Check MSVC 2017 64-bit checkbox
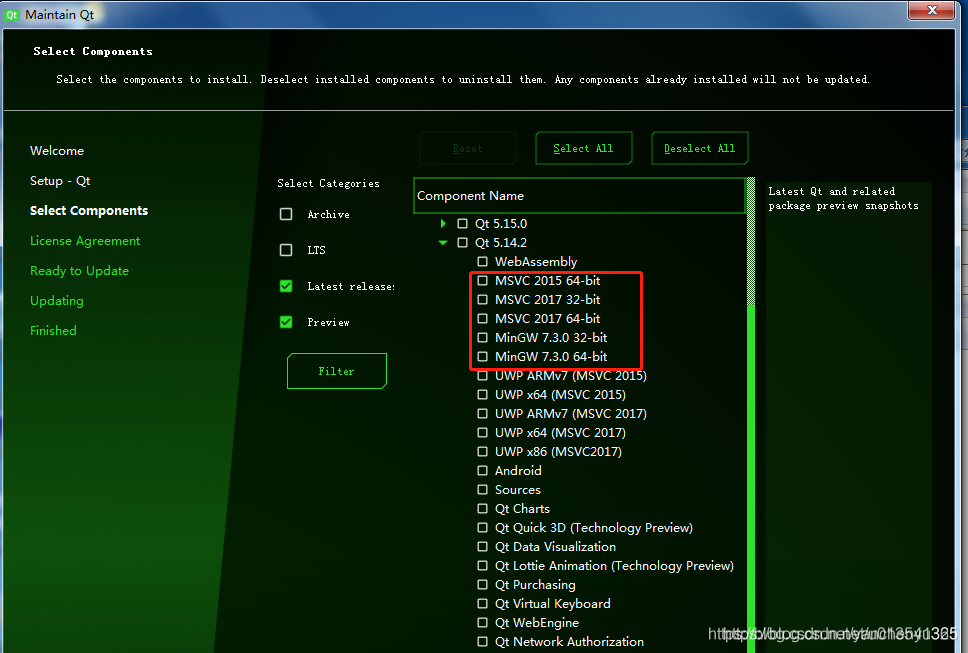 pos(482,318)
